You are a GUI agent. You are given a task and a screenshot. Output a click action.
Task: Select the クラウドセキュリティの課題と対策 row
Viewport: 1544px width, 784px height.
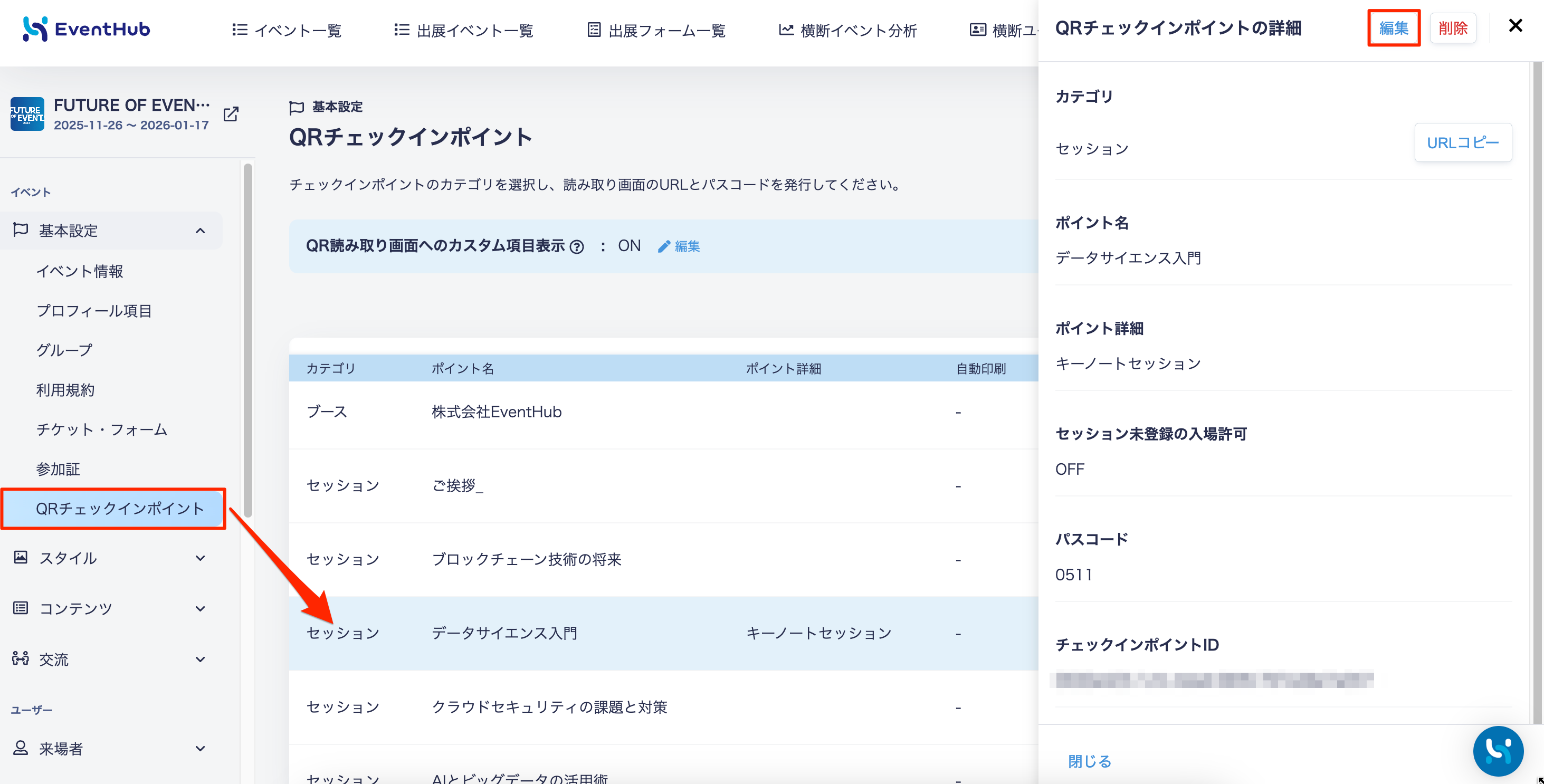coord(663,707)
